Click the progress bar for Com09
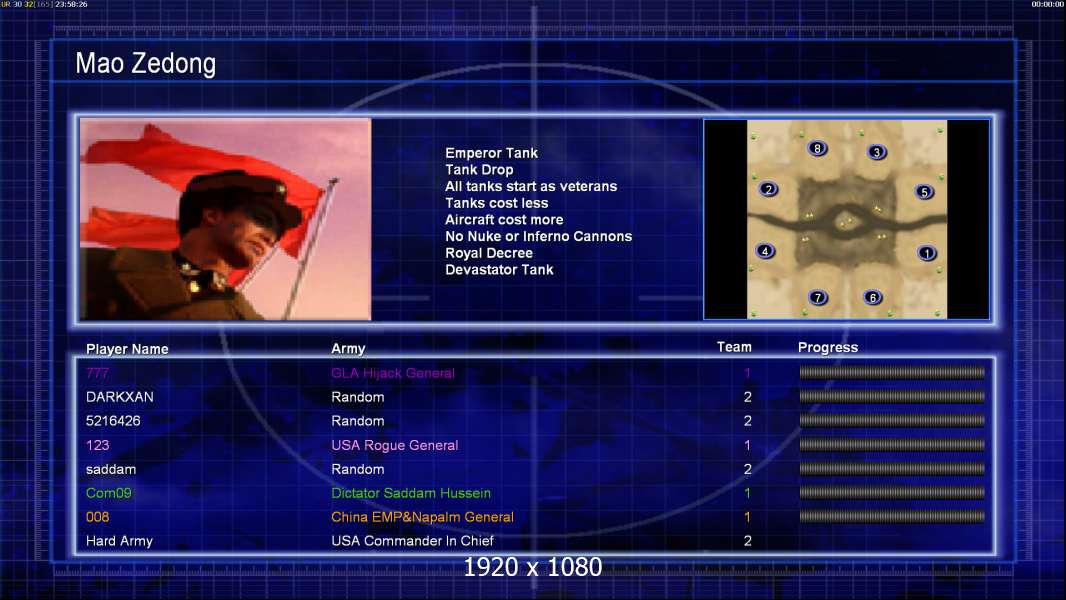Image resolution: width=1066 pixels, height=600 pixels. [x=892, y=493]
